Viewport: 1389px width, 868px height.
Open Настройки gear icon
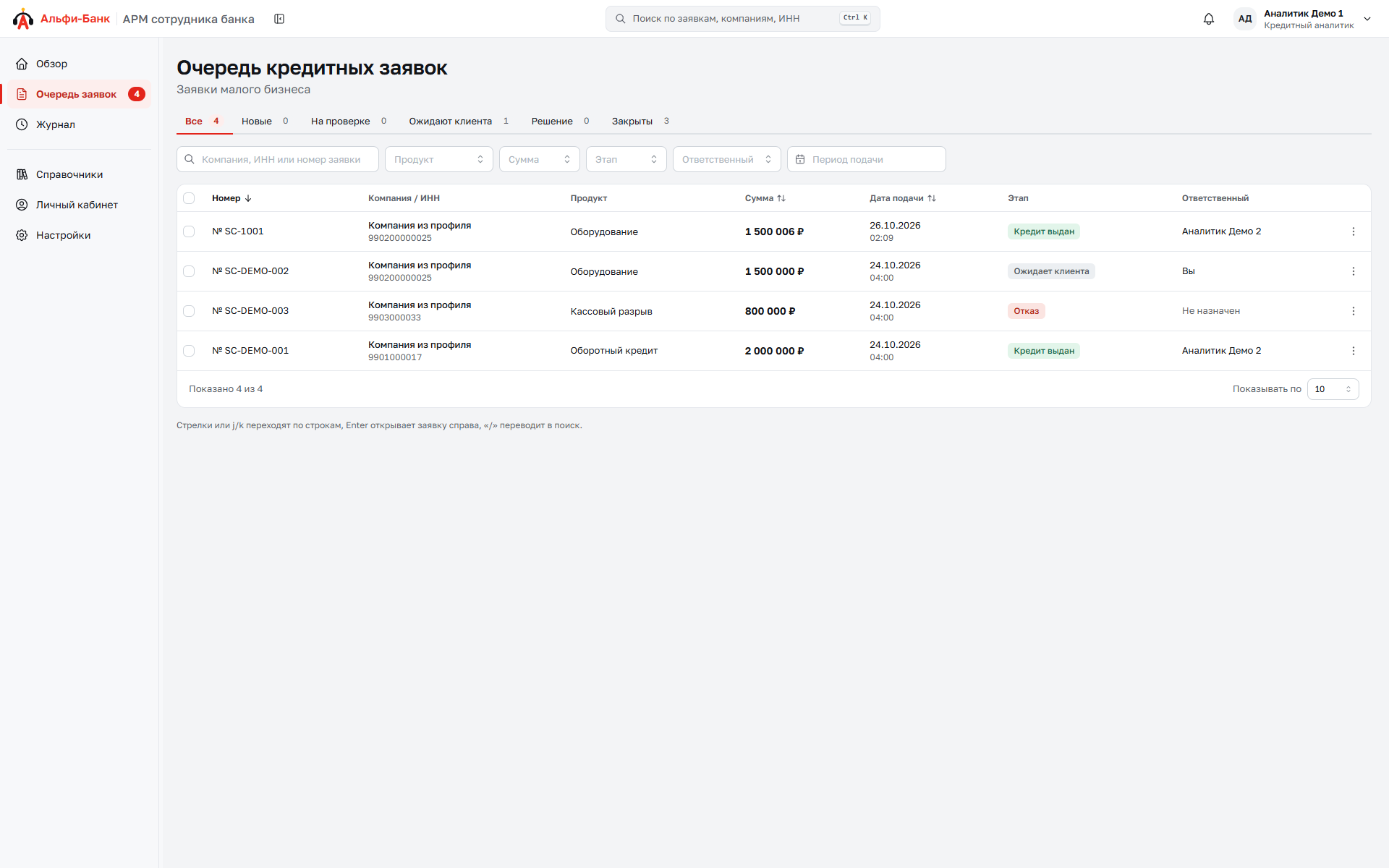(22, 235)
